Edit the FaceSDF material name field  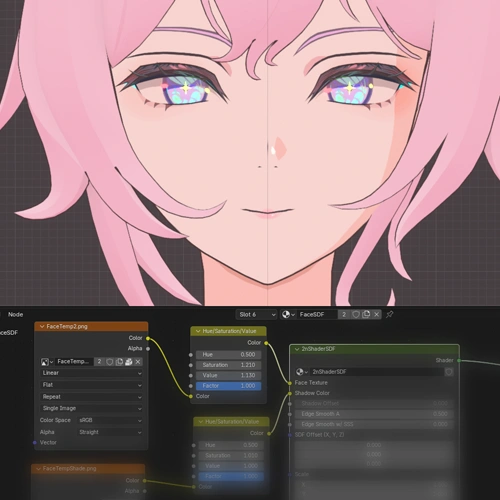317,314
